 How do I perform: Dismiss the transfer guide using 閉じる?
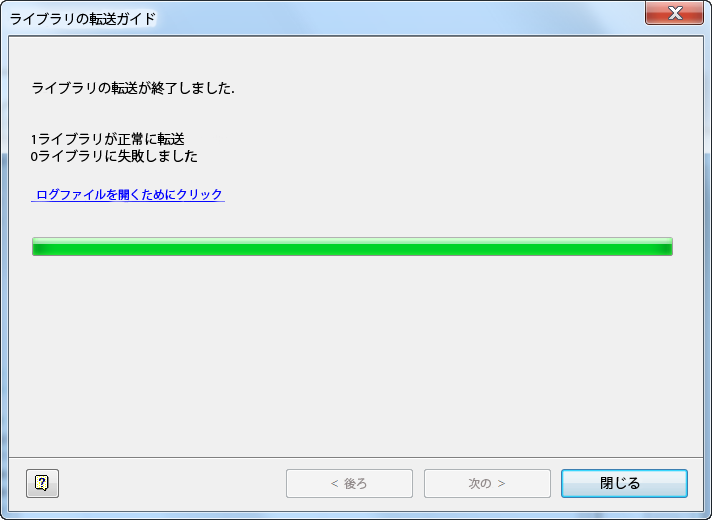point(624,483)
